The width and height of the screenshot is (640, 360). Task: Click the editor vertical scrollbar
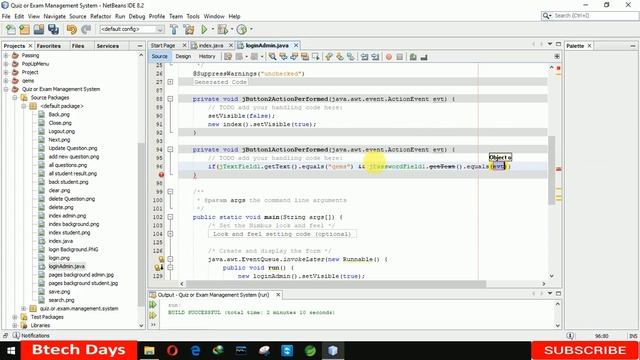[551, 169]
